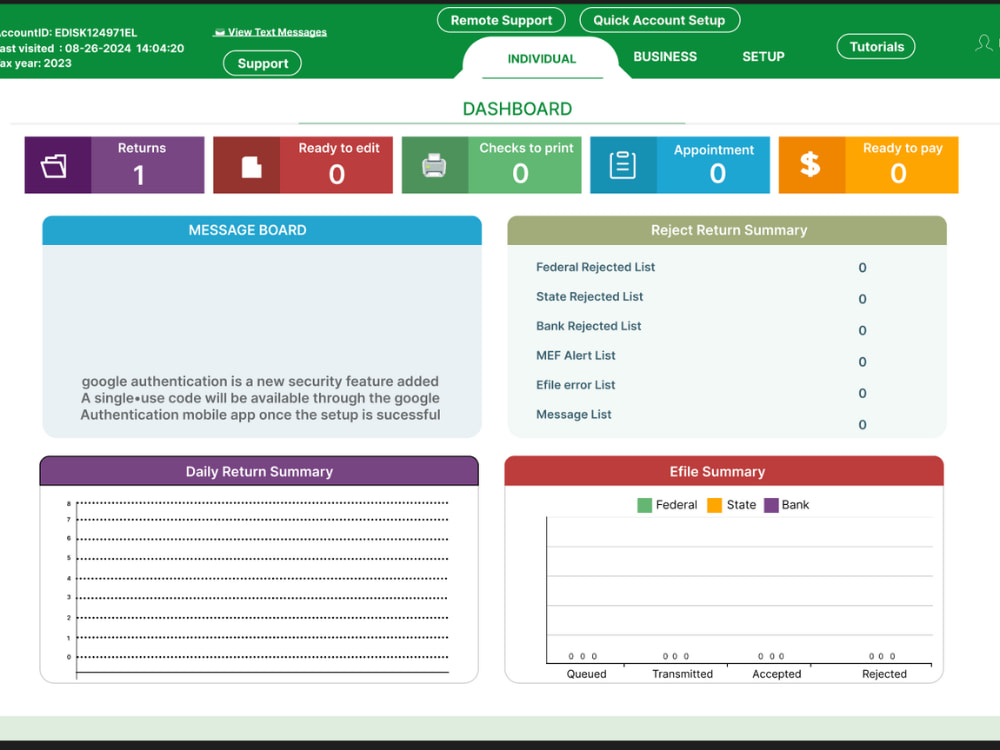Toggle Bank legend purple swatch

click(x=771, y=505)
